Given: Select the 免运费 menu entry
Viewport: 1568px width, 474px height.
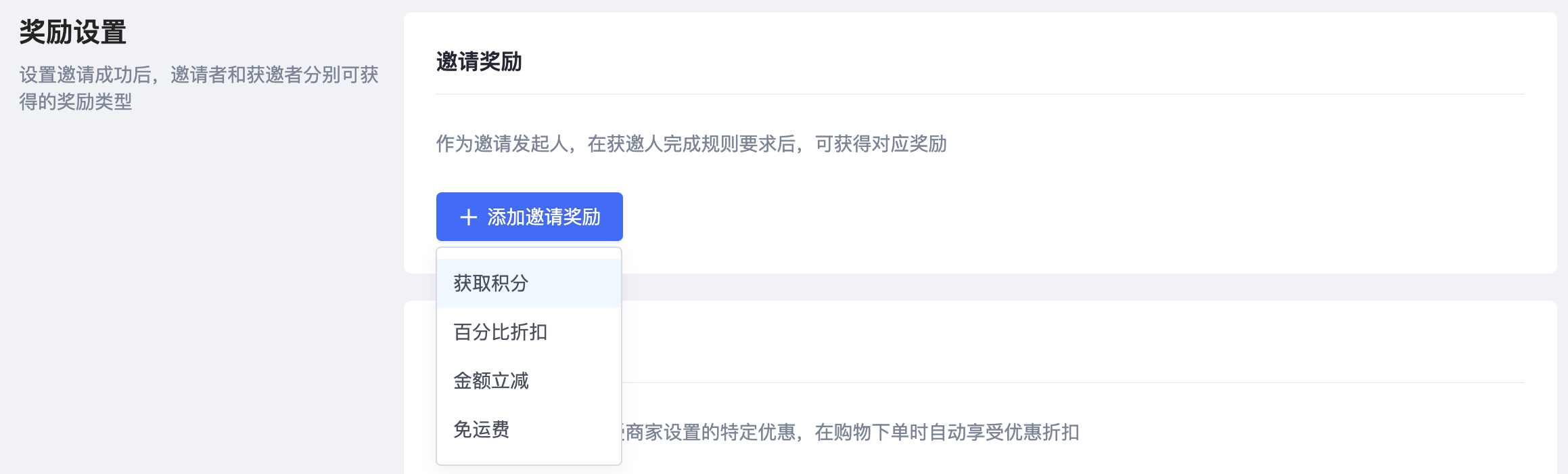Looking at the screenshot, I should pyautogui.click(x=482, y=429).
